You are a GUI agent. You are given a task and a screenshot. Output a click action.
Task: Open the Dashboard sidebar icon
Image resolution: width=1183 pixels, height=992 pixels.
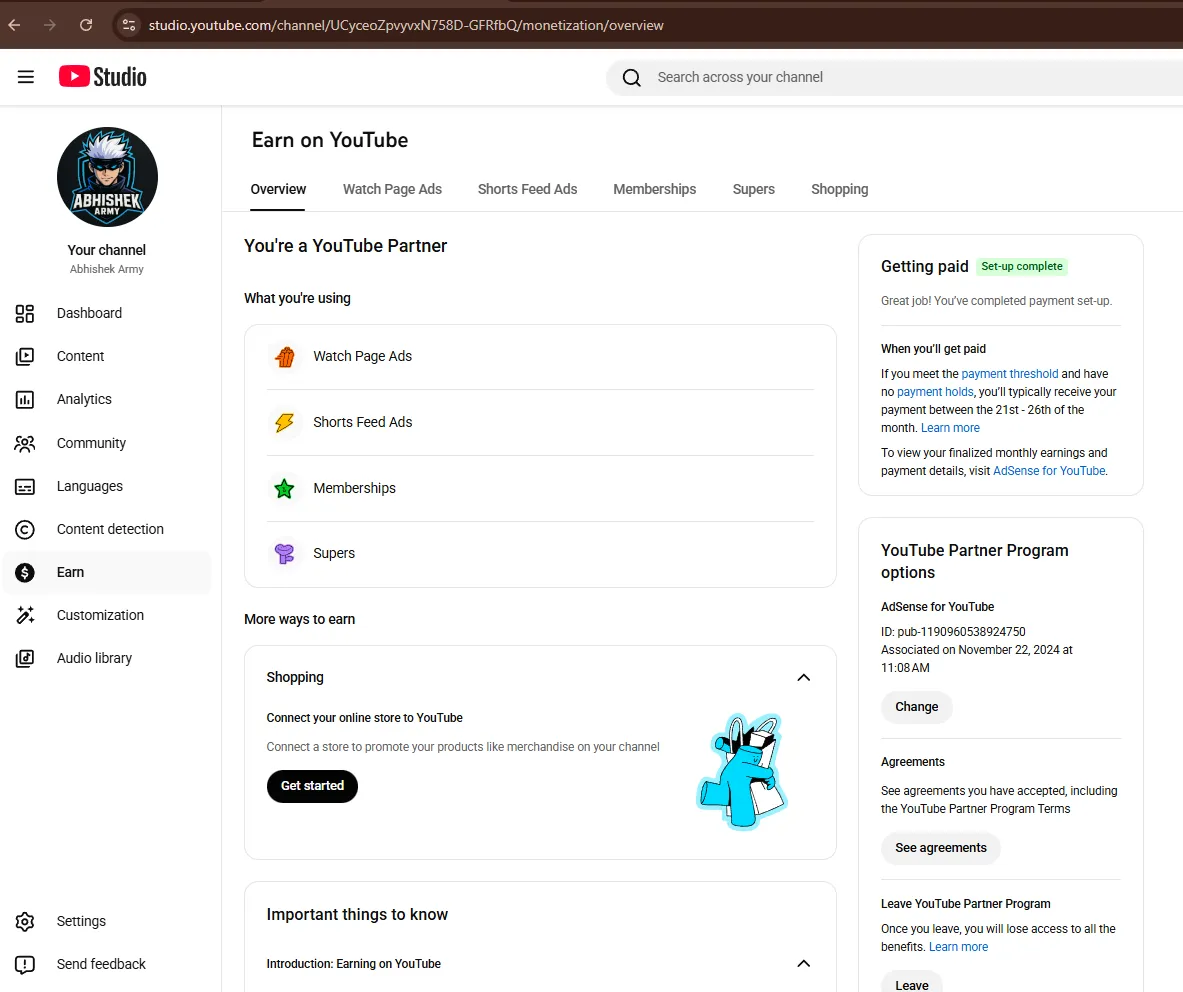click(x=25, y=313)
